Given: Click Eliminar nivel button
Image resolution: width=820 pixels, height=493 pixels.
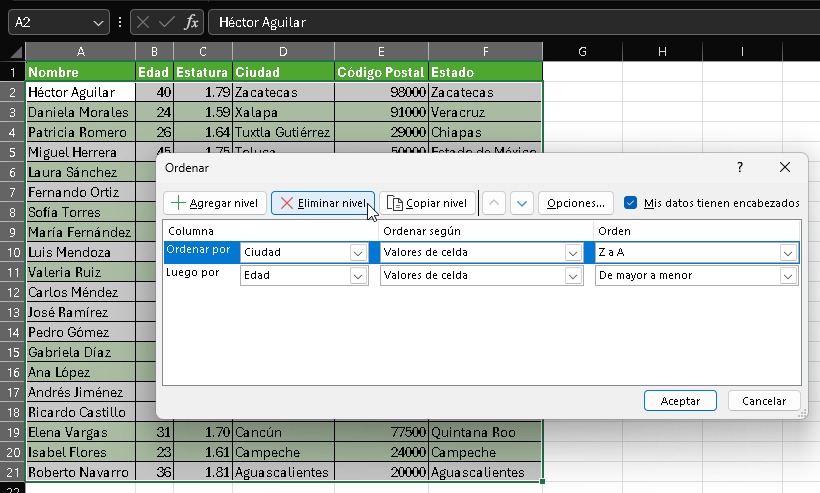Looking at the screenshot, I should pos(323,203).
